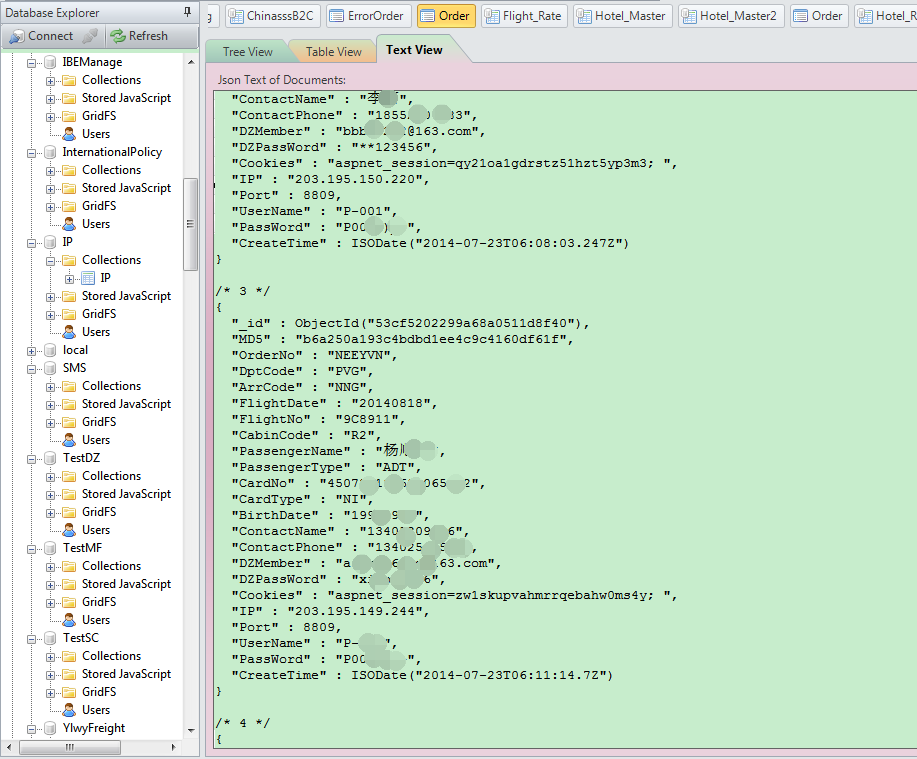Click Users icon under IP database
The height and width of the screenshot is (759, 917).
click(x=69, y=332)
